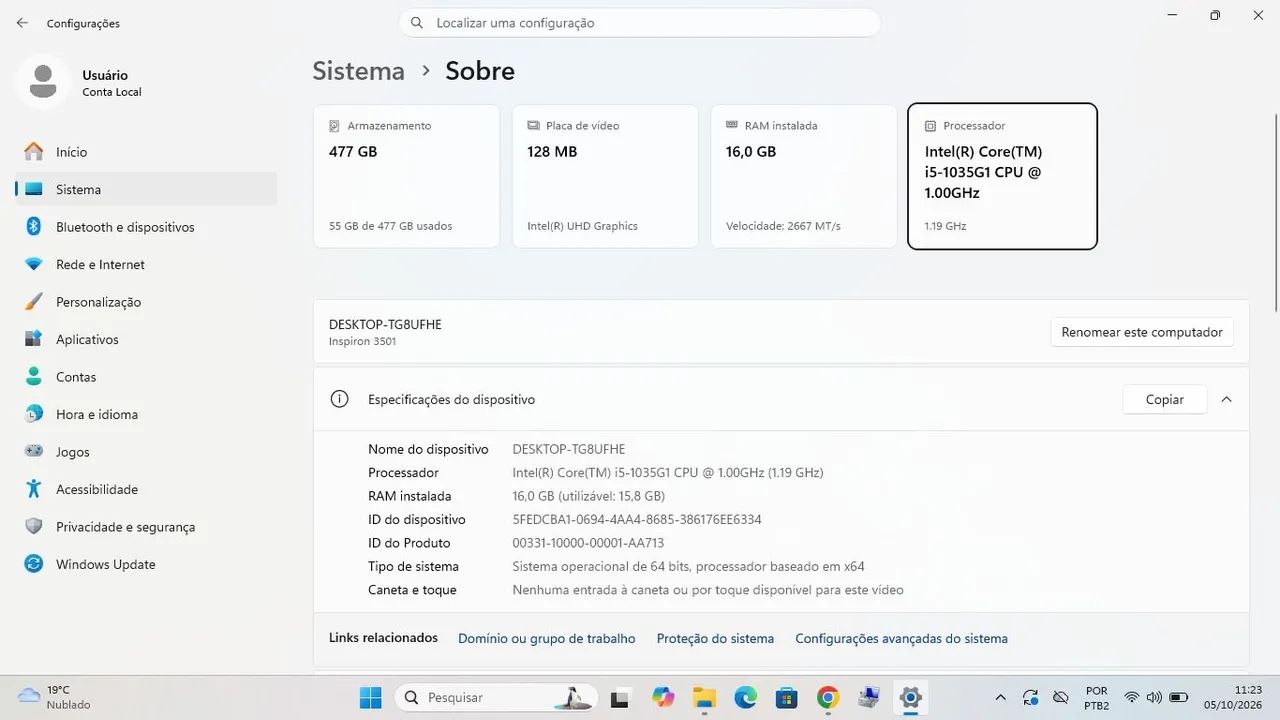Open the Windows Start menu
Viewport: 1280px width, 720px height.
[x=370, y=697]
